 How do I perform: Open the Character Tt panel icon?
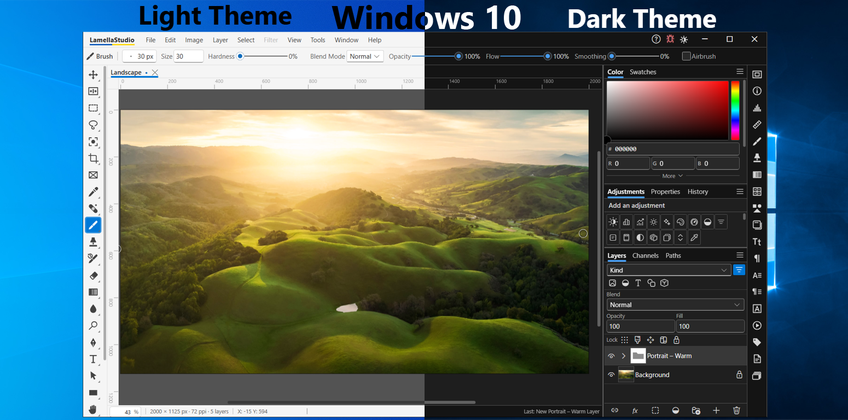tap(757, 242)
